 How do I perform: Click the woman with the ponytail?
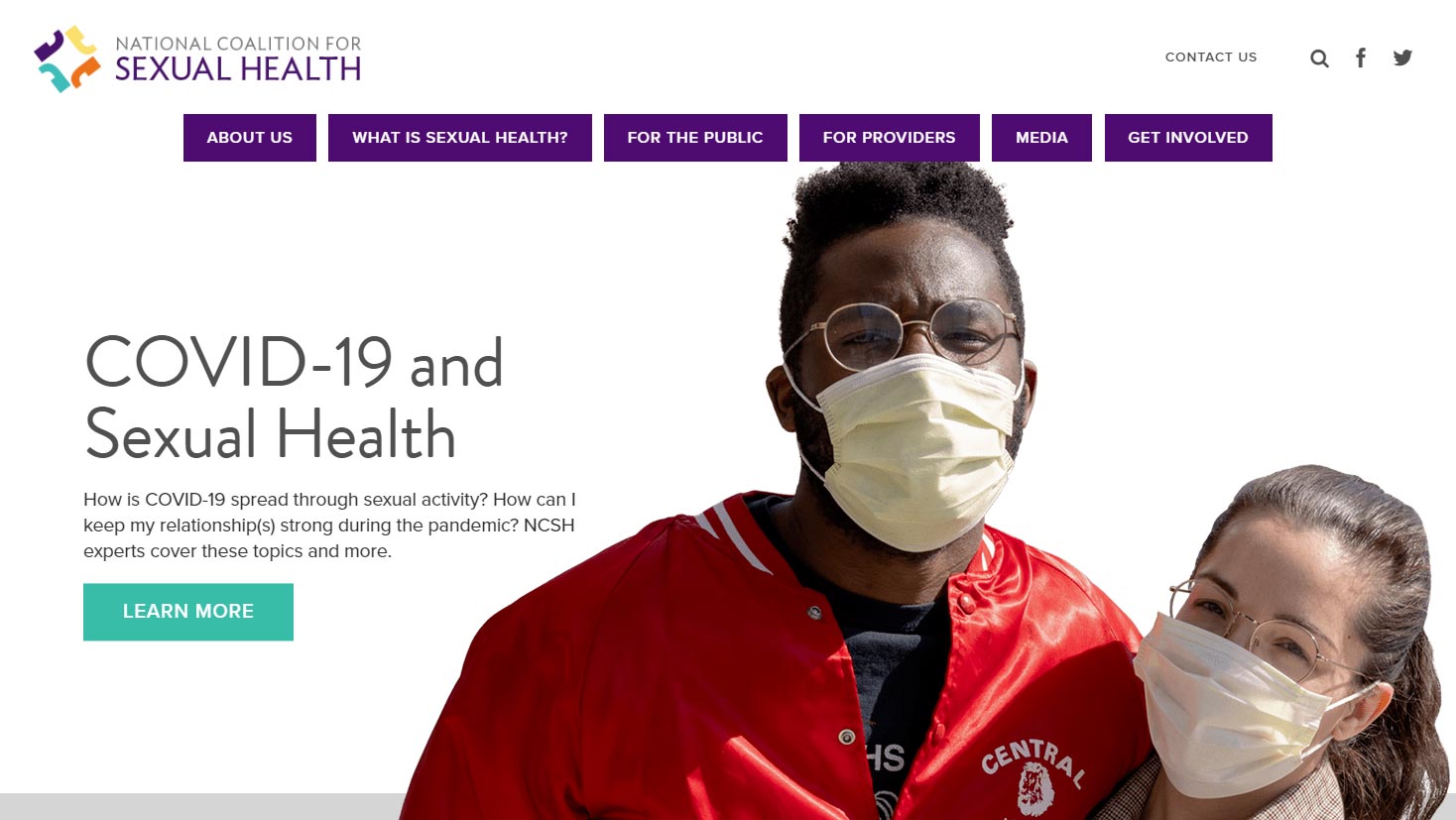point(1289,644)
